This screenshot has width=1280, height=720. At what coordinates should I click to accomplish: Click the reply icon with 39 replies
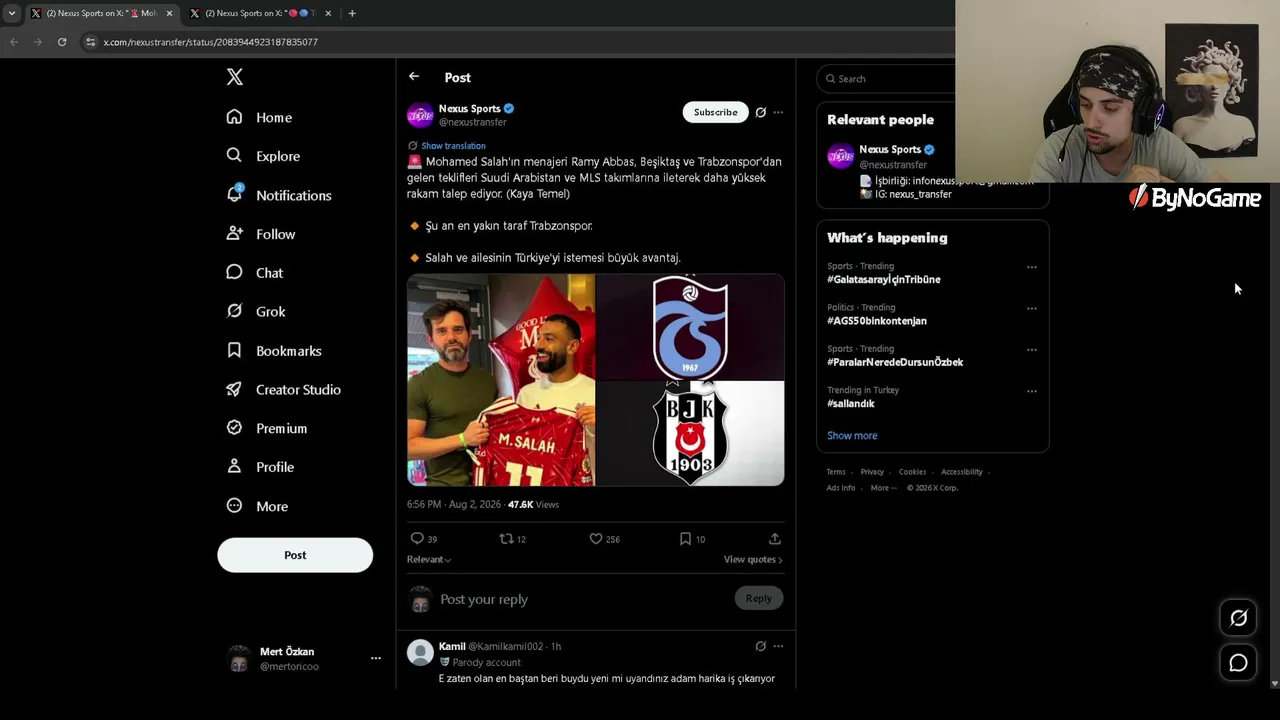418,539
